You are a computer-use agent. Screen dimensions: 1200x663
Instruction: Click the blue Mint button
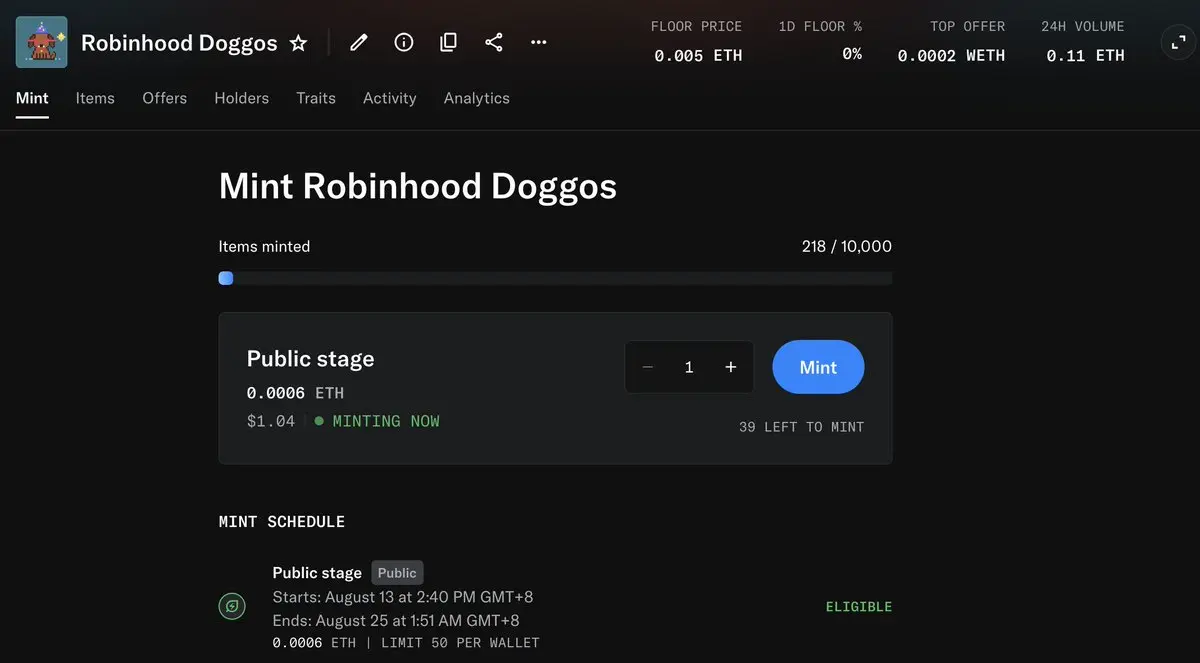tap(818, 367)
